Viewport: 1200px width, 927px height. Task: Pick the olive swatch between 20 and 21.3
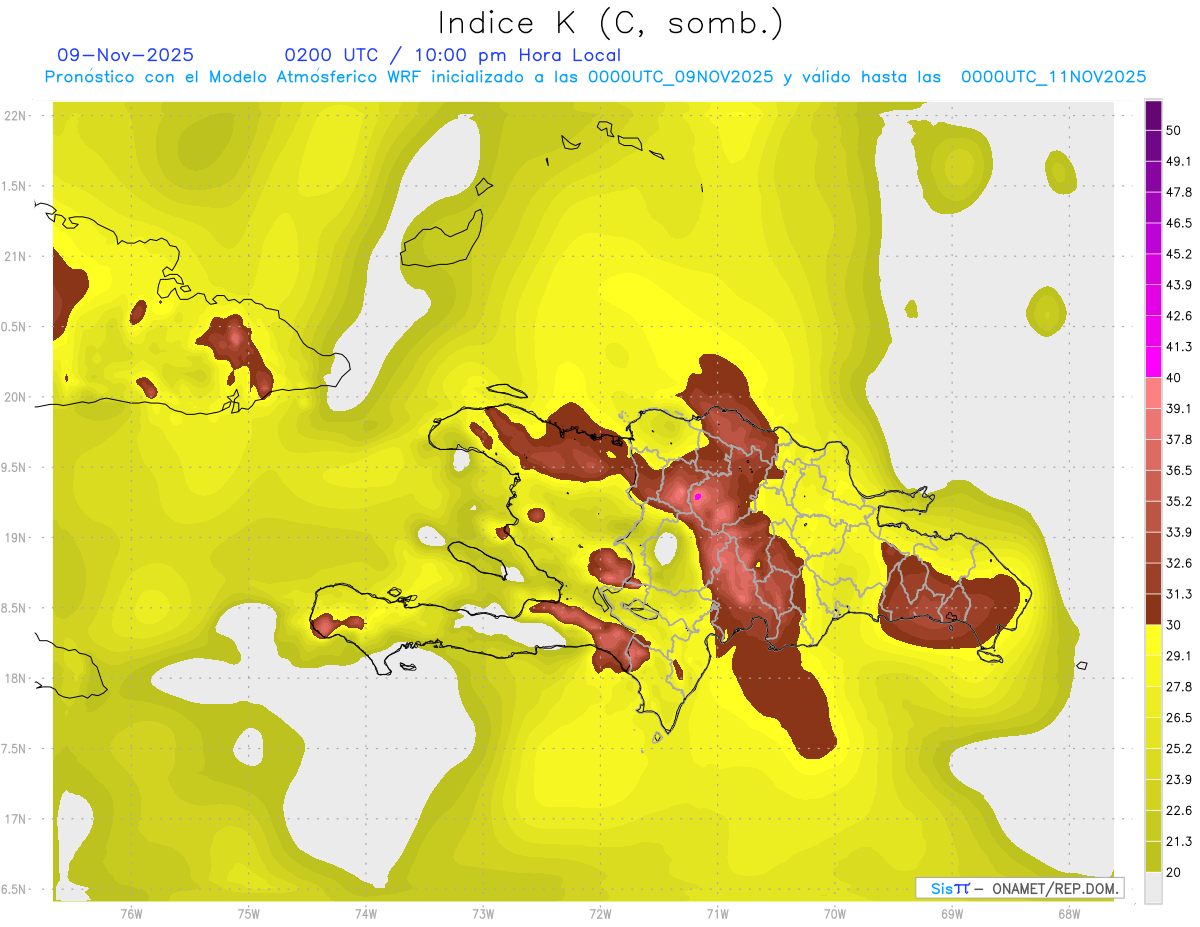(x=1153, y=856)
